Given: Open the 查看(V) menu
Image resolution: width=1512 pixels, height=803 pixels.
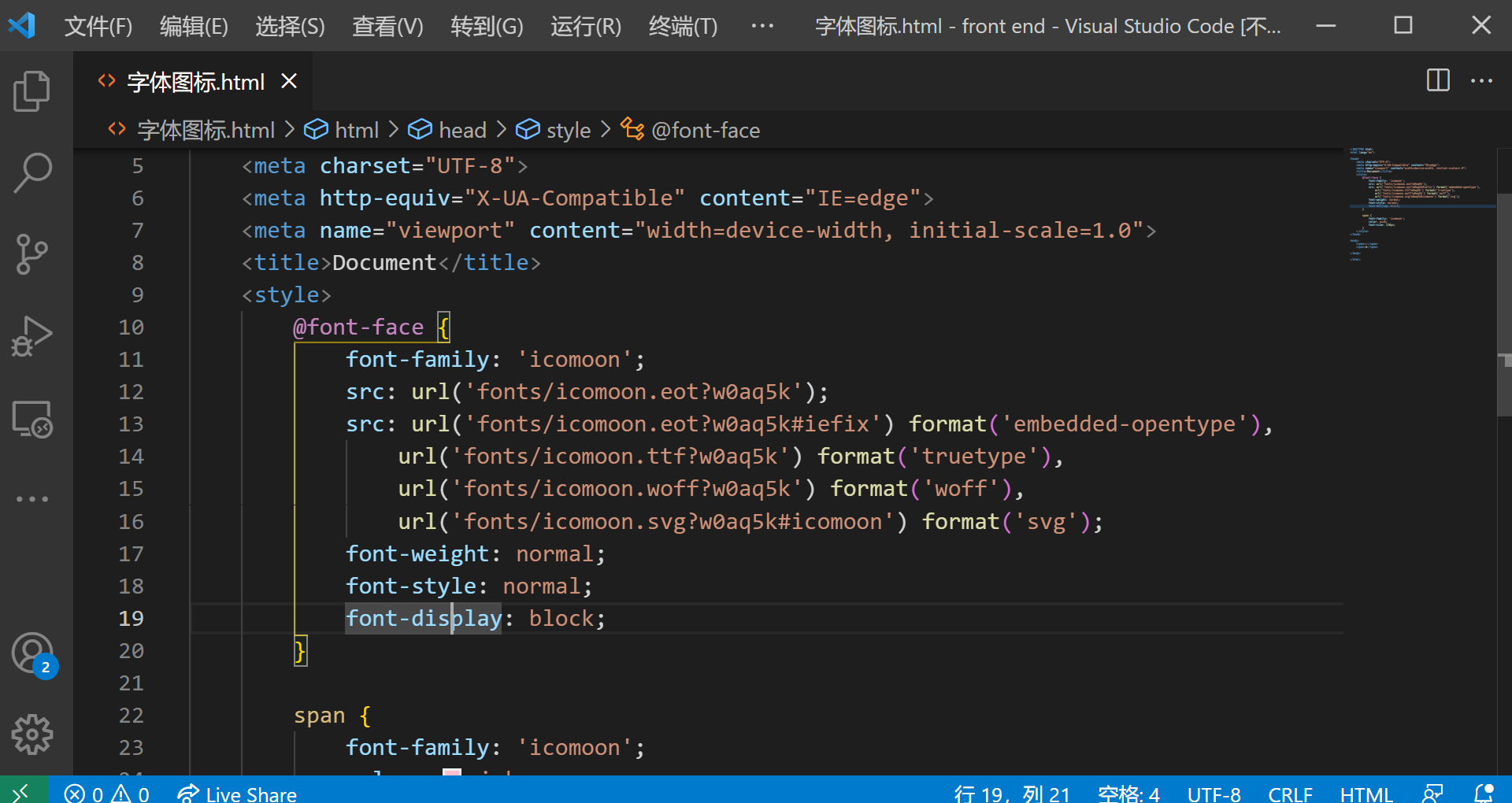Looking at the screenshot, I should (387, 26).
